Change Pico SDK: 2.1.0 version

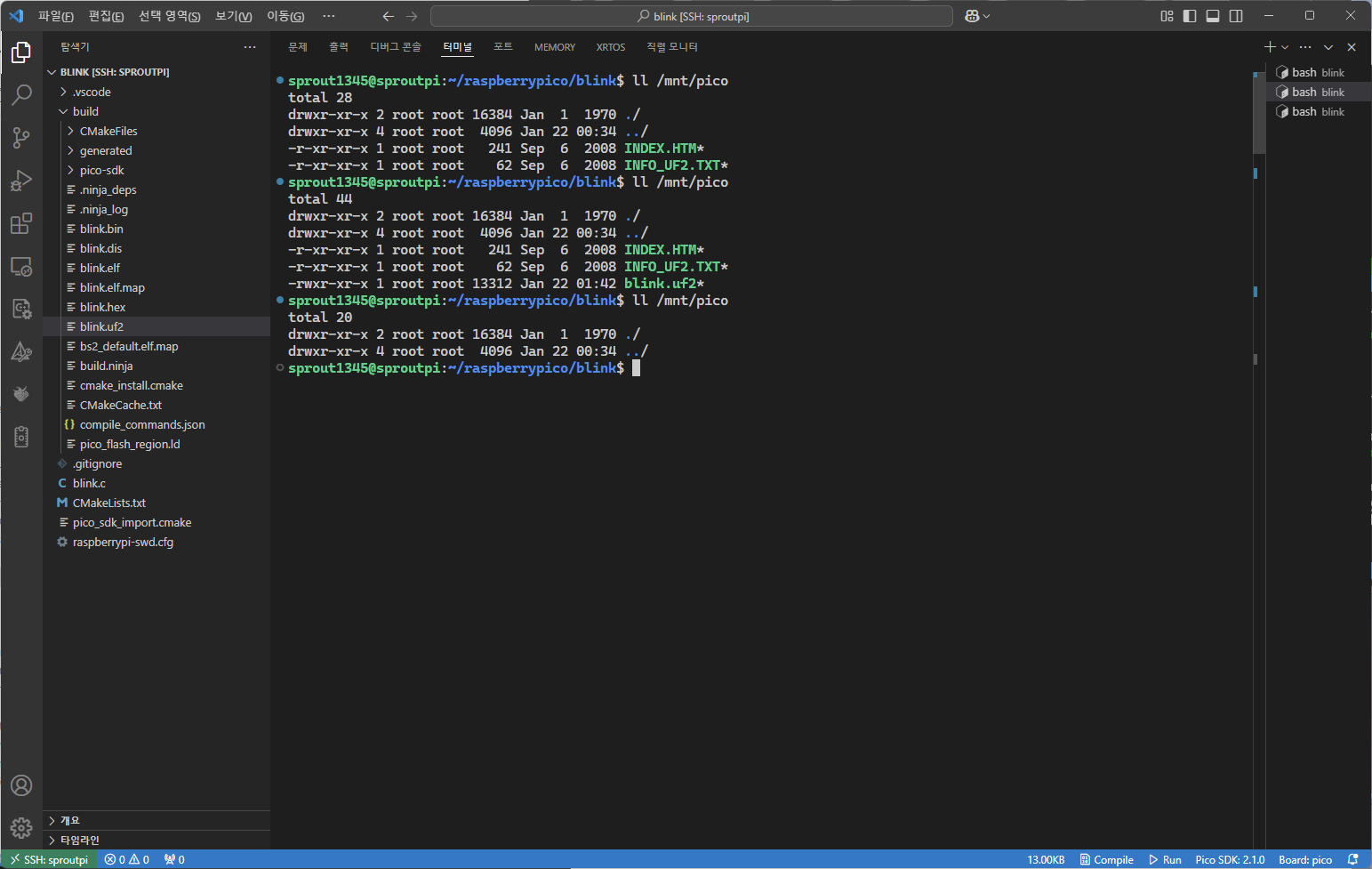pyautogui.click(x=1230, y=859)
